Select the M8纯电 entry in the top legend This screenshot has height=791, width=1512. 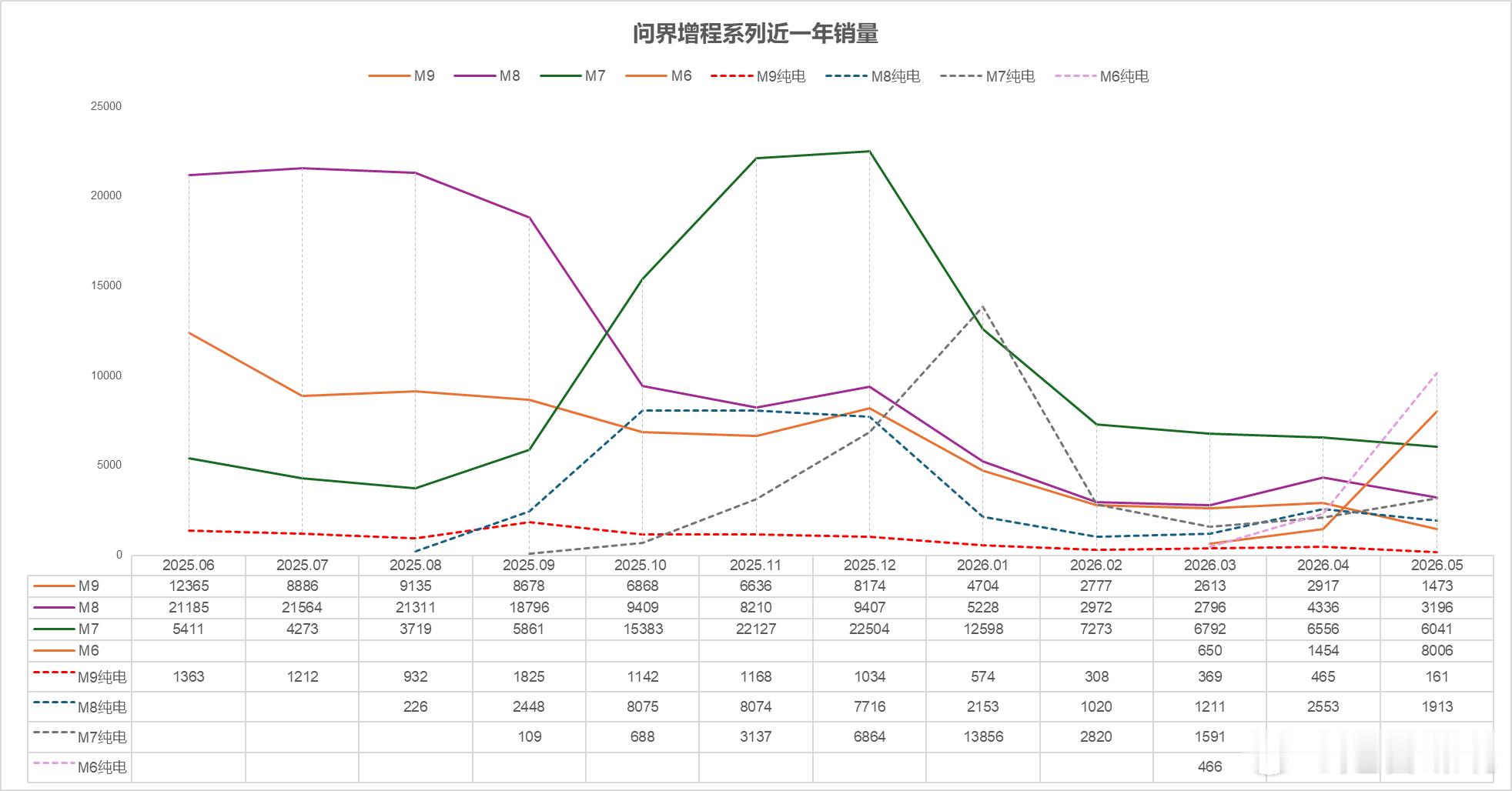(x=873, y=76)
